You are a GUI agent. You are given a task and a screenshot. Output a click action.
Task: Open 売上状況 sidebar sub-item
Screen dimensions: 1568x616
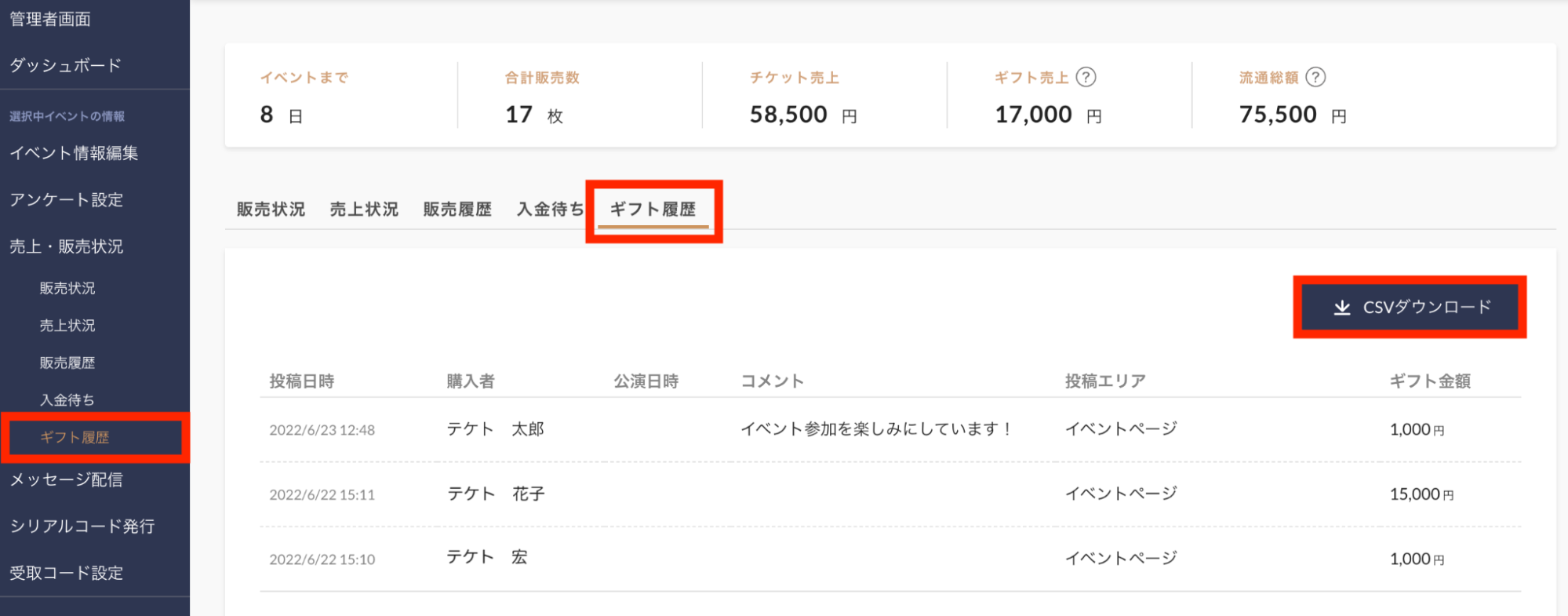(x=67, y=326)
